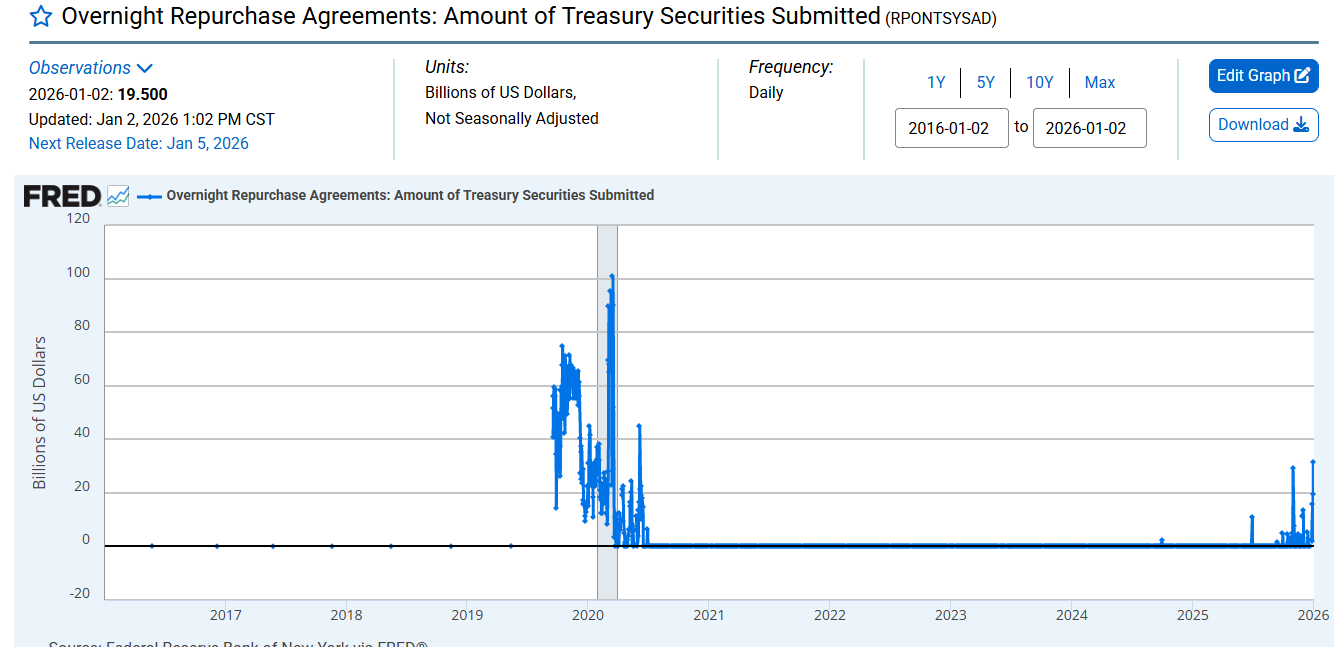
Task: Switch to the 5Y range view
Action: [x=986, y=82]
